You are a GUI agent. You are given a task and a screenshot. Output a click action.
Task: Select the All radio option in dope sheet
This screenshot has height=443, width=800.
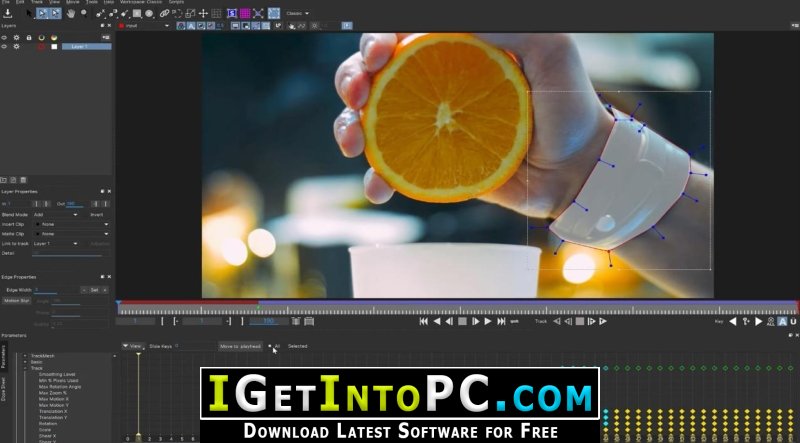[x=270, y=346]
